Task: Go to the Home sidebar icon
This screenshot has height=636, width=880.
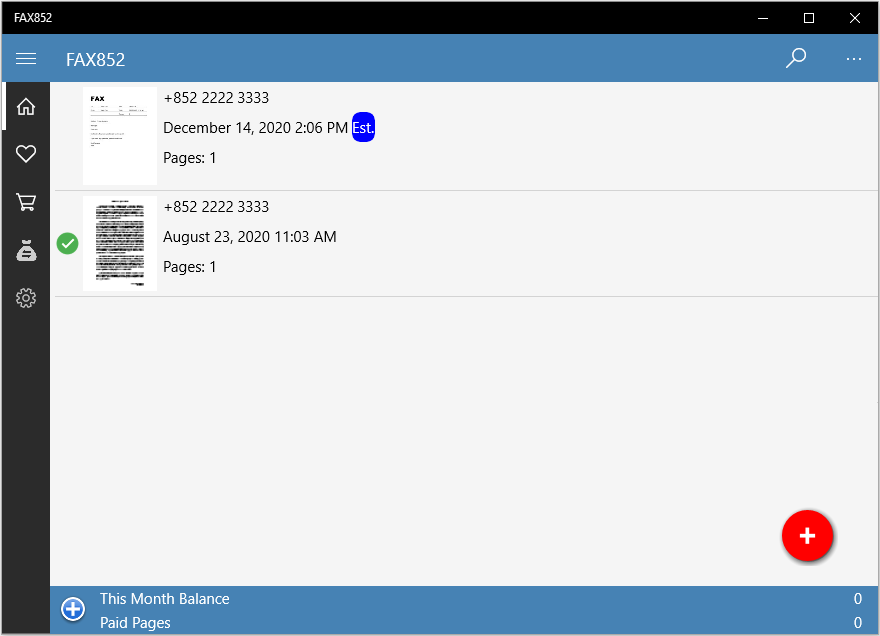Action: (26, 106)
